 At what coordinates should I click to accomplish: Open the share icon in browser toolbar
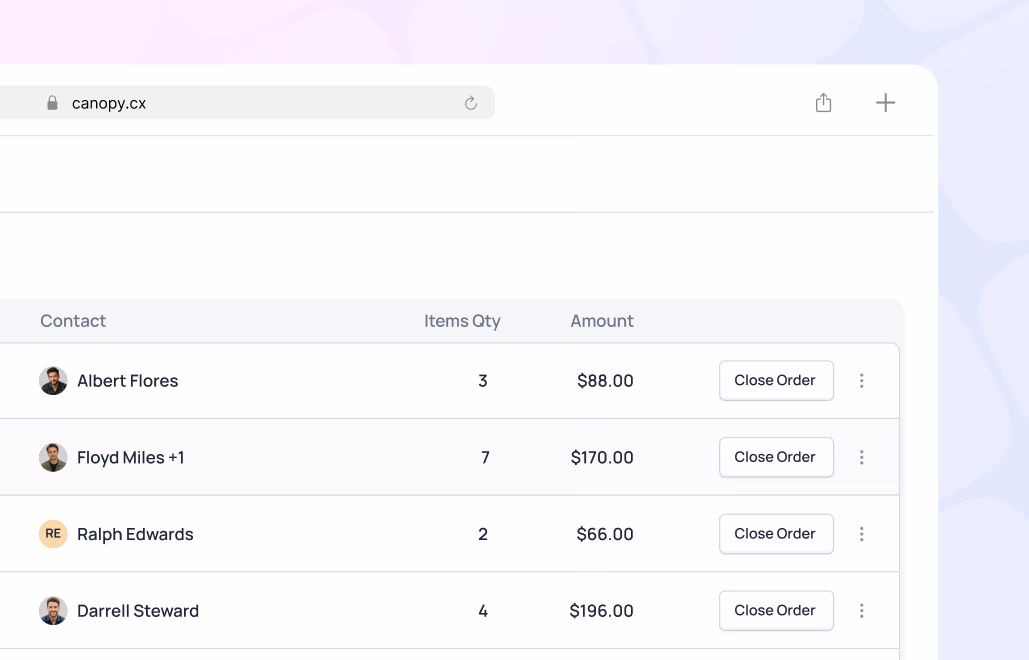[824, 102]
